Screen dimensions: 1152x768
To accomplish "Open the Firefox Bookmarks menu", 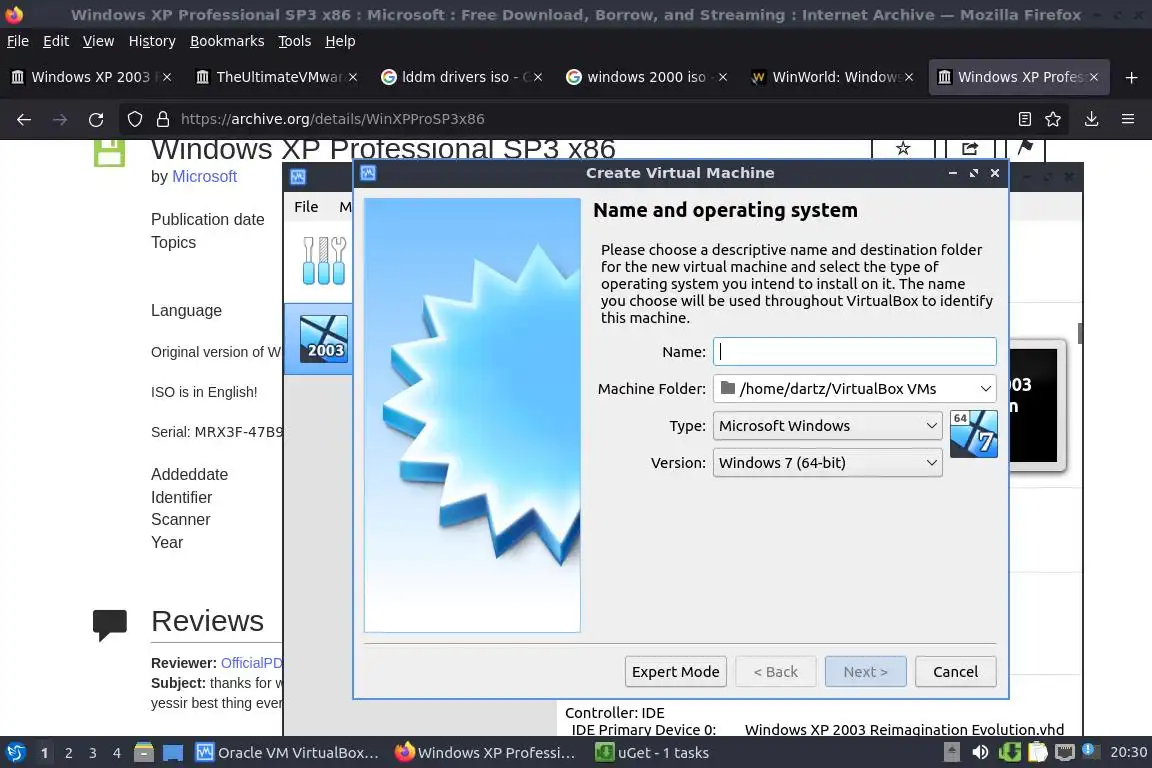I will (227, 41).
